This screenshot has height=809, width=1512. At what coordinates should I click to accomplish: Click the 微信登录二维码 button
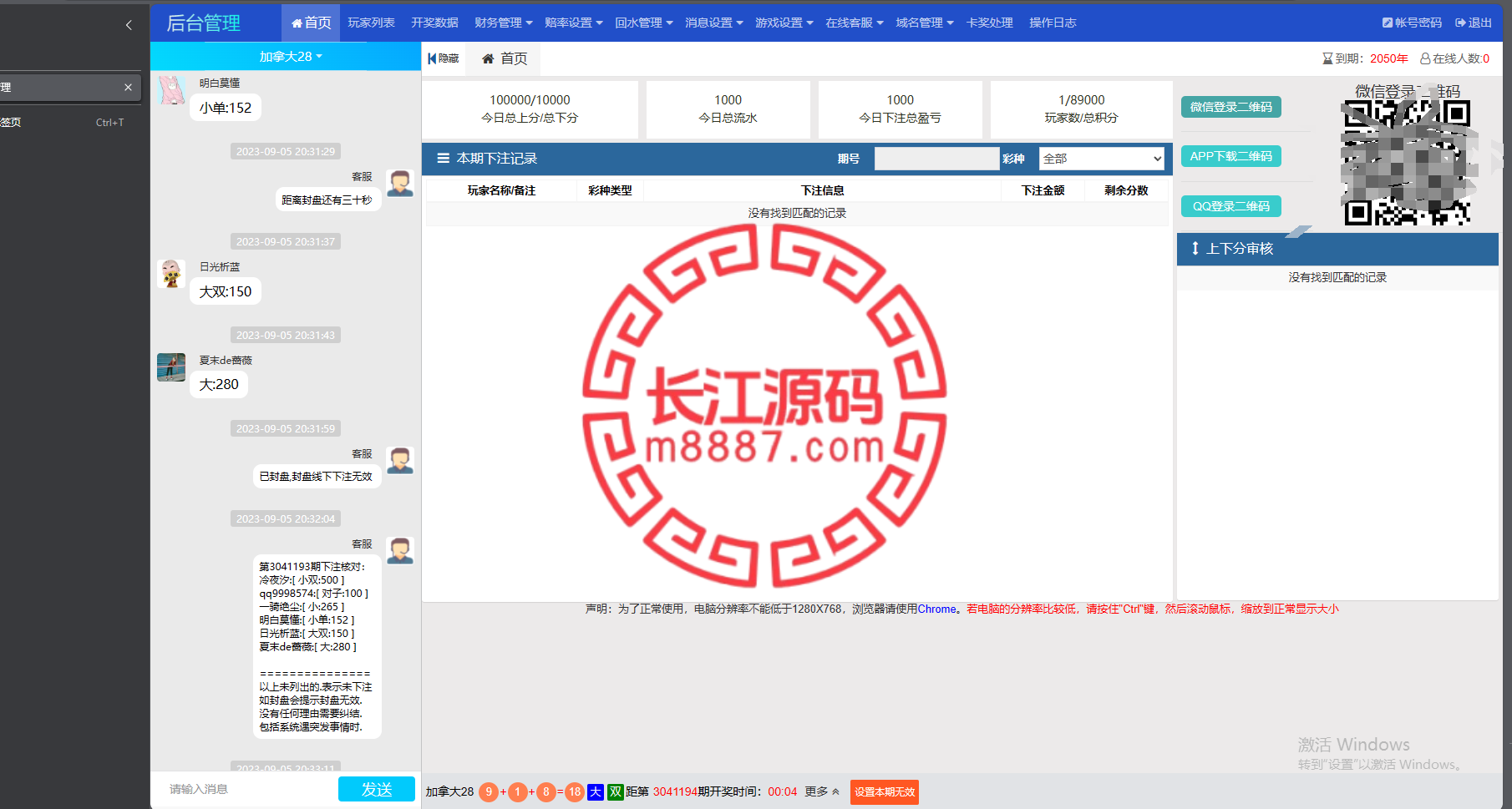[1231, 107]
